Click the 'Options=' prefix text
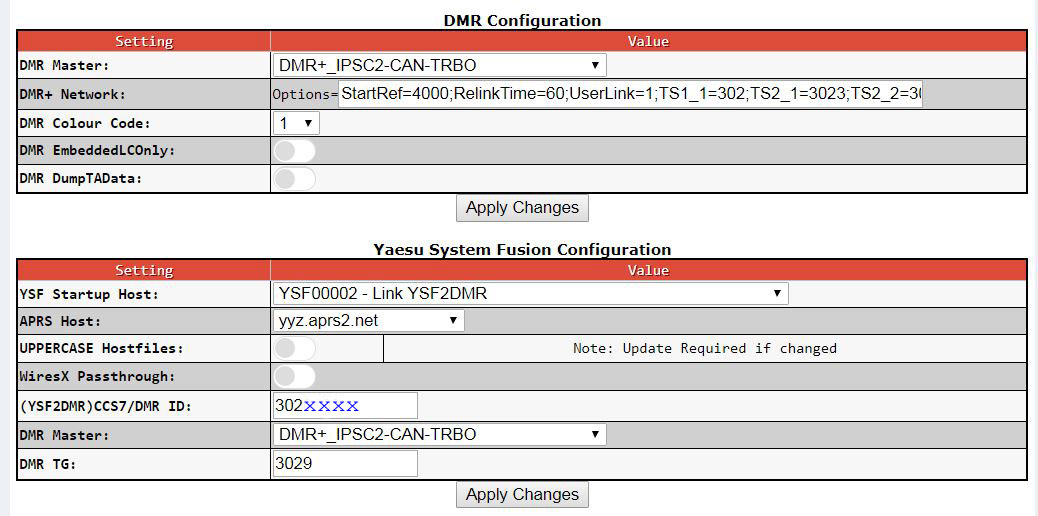This screenshot has height=516, width=1038. pyautogui.click(x=305, y=95)
